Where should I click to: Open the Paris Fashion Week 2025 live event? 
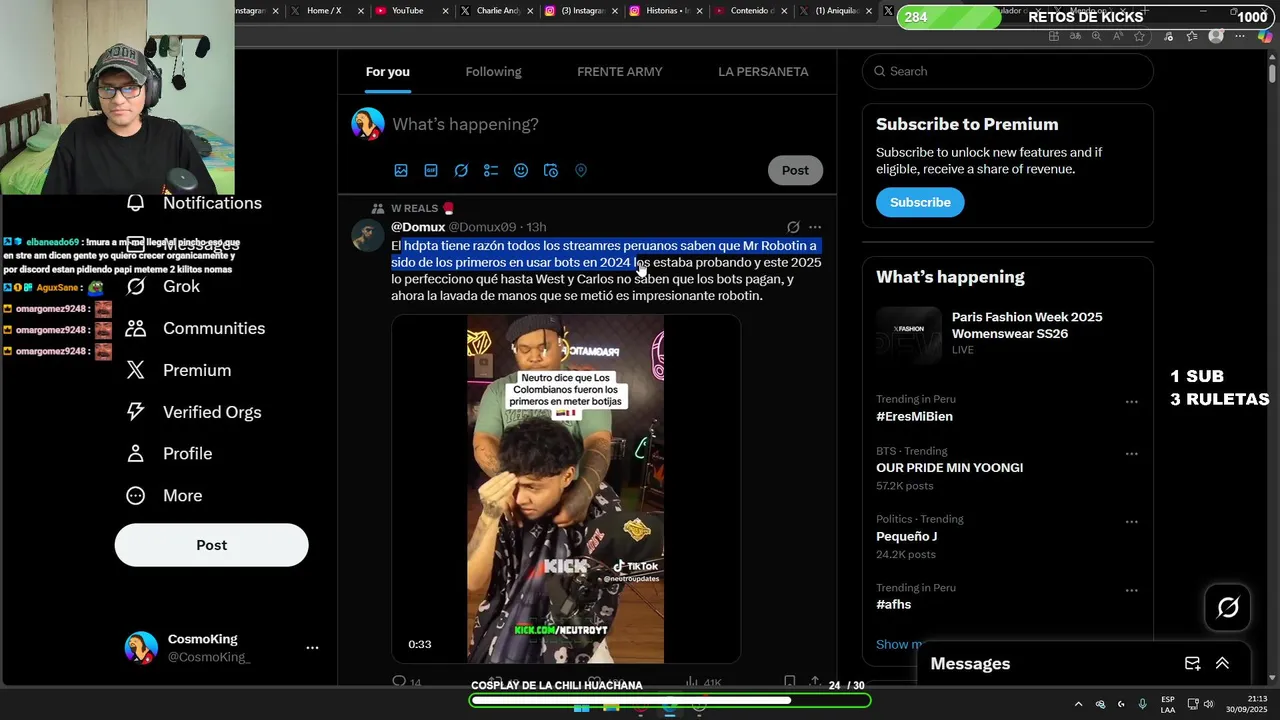1008,333
